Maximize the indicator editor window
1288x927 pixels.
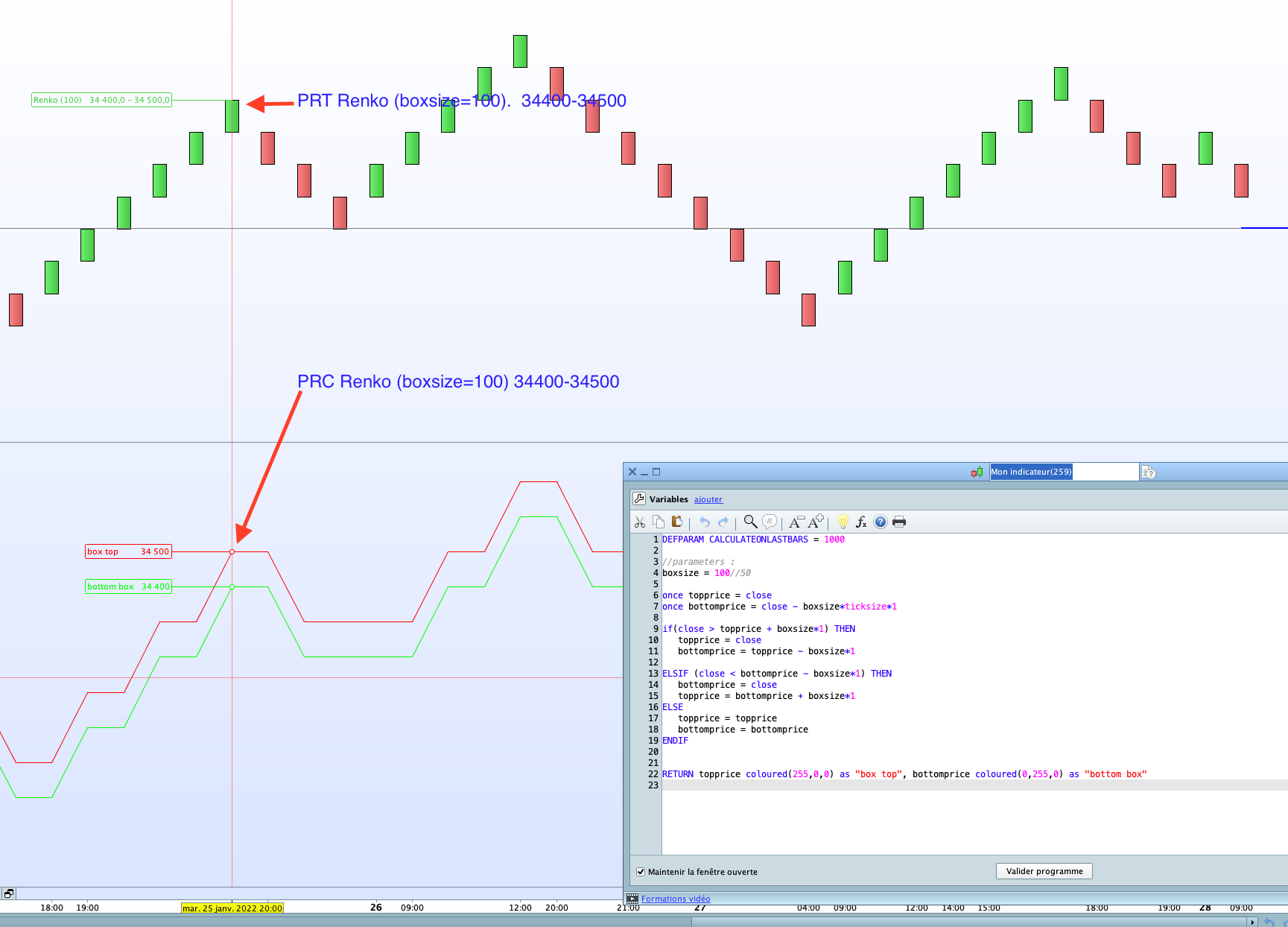click(656, 472)
